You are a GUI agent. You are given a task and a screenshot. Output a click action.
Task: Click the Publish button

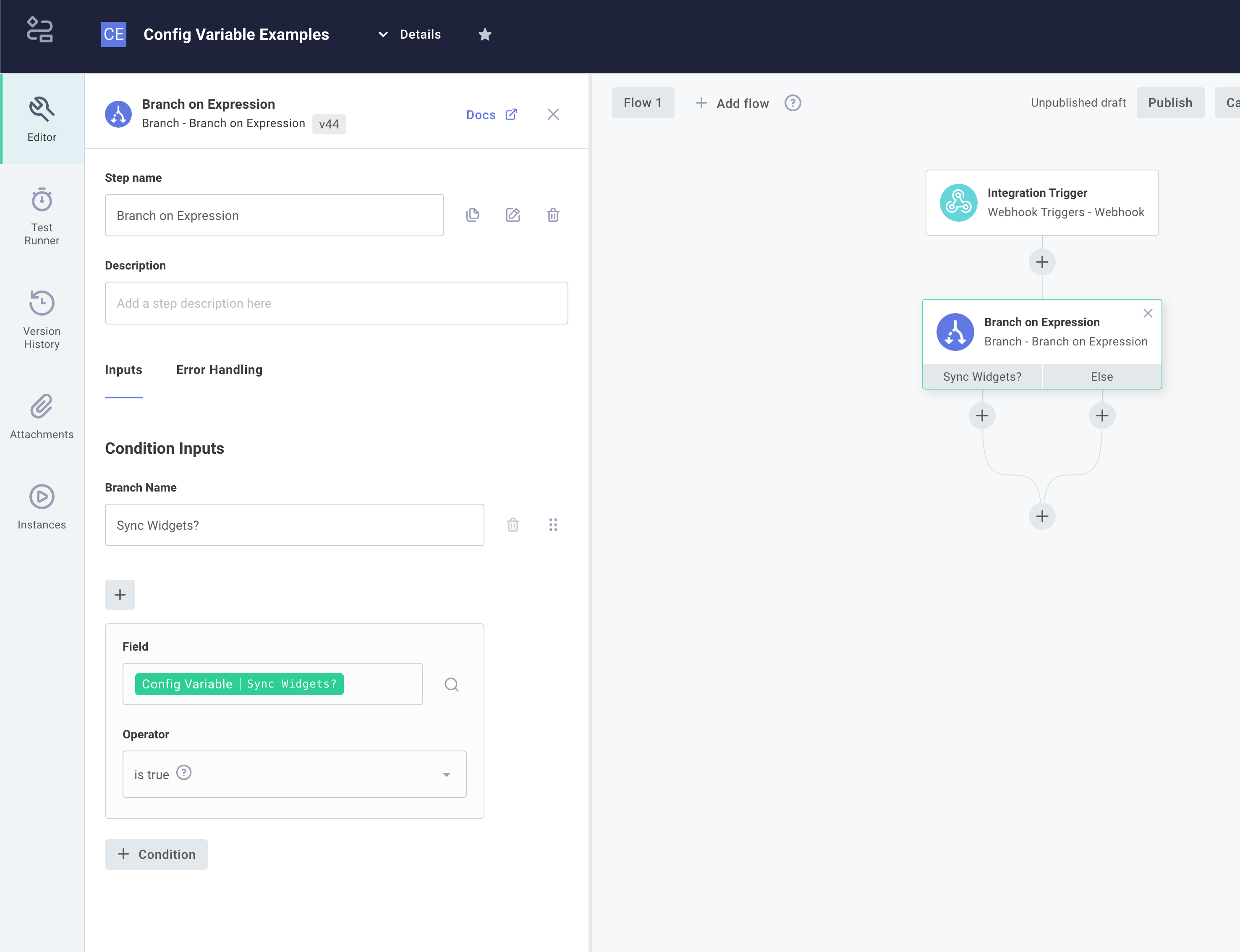[1170, 103]
